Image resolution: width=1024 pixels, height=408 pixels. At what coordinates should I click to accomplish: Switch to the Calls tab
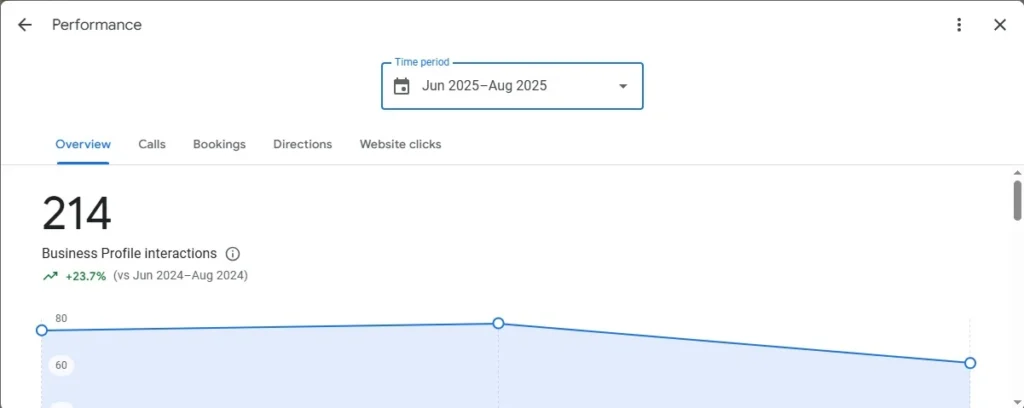click(152, 144)
